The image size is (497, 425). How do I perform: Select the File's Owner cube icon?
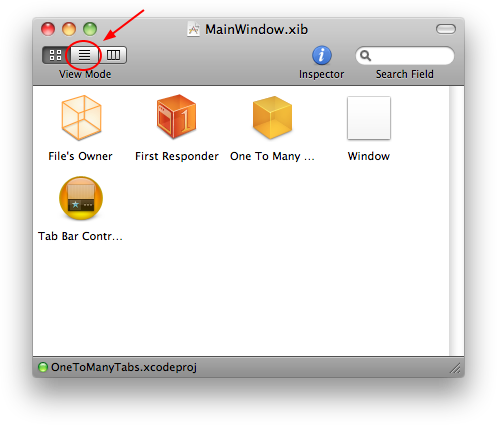81,118
